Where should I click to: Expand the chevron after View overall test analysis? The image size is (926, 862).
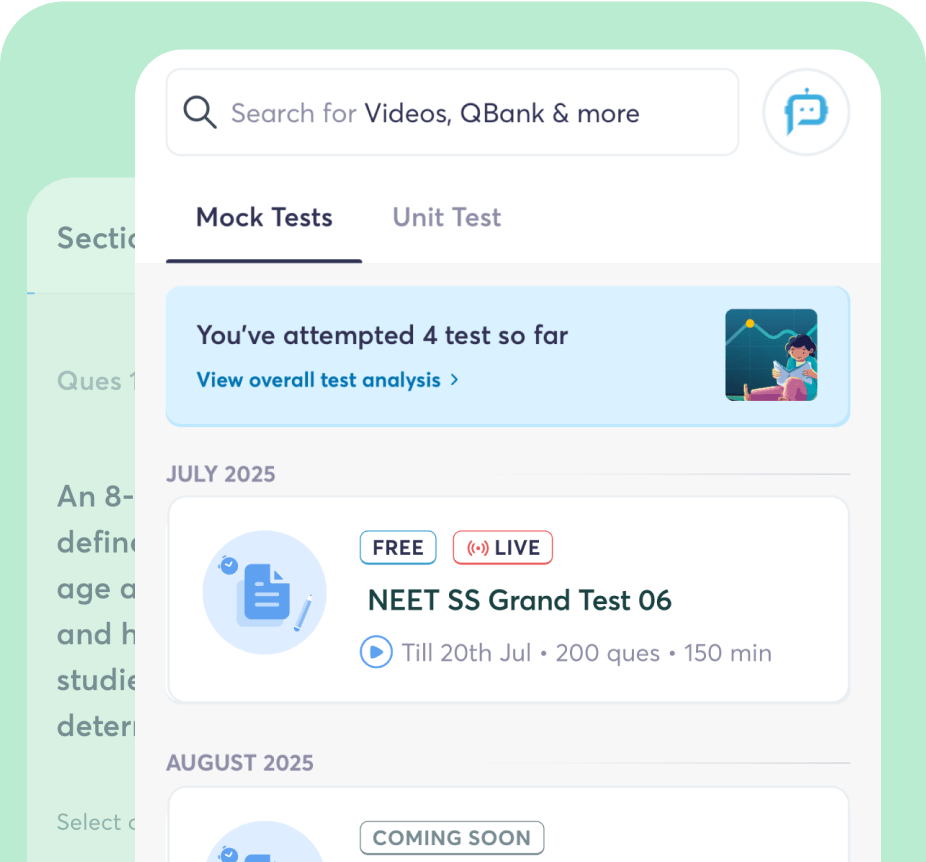453,380
